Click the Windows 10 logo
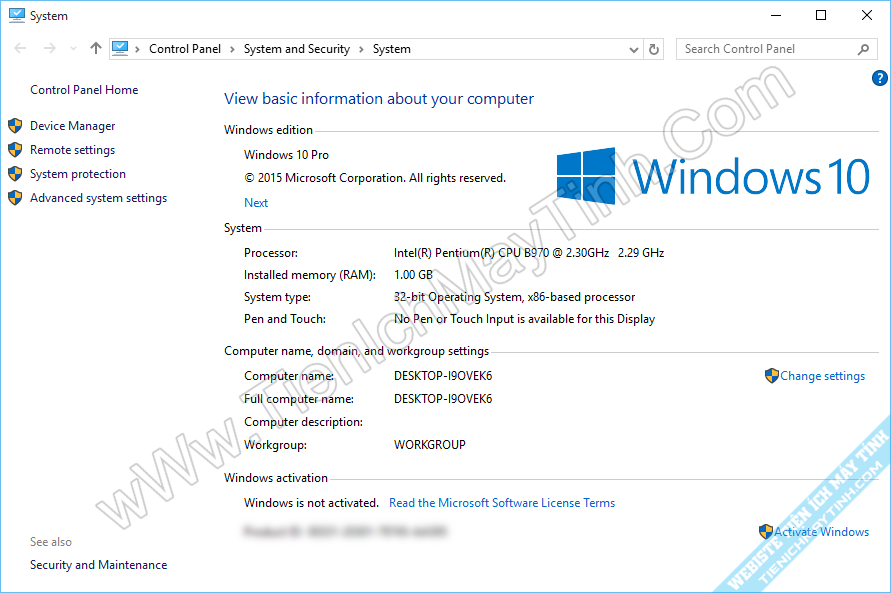This screenshot has width=891, height=593. (713, 176)
